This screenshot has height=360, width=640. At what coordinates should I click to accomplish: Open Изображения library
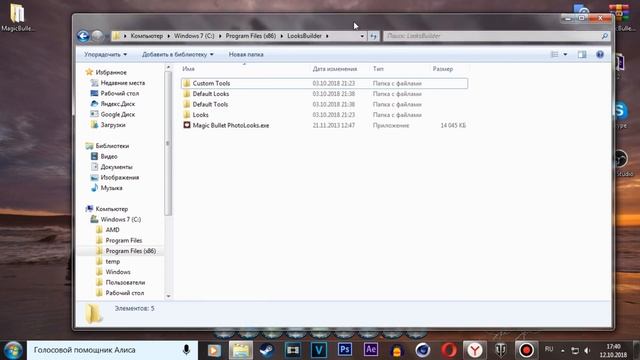(120, 178)
